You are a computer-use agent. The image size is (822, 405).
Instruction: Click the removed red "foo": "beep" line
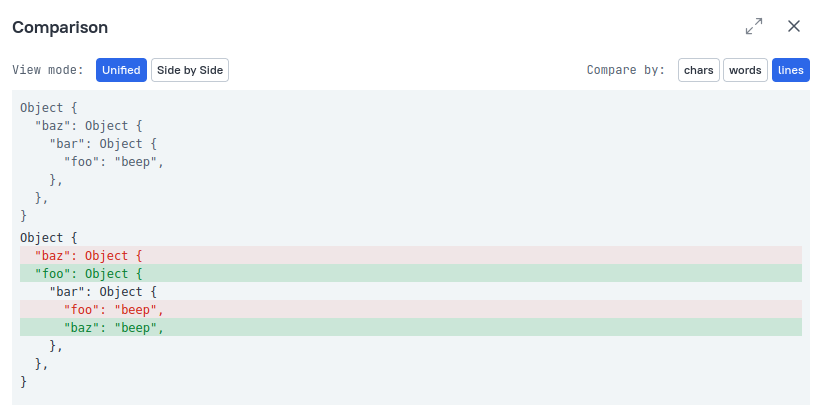tap(411, 310)
